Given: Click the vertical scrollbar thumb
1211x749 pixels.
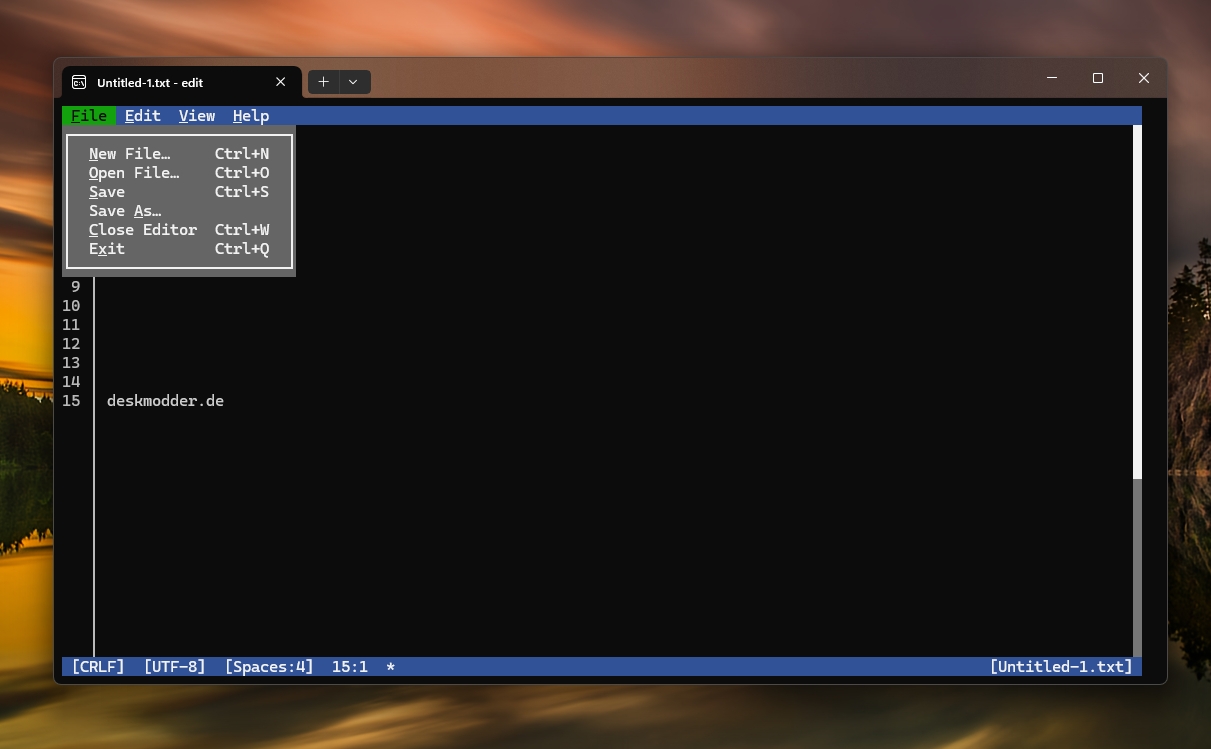Looking at the screenshot, I should [x=1137, y=301].
